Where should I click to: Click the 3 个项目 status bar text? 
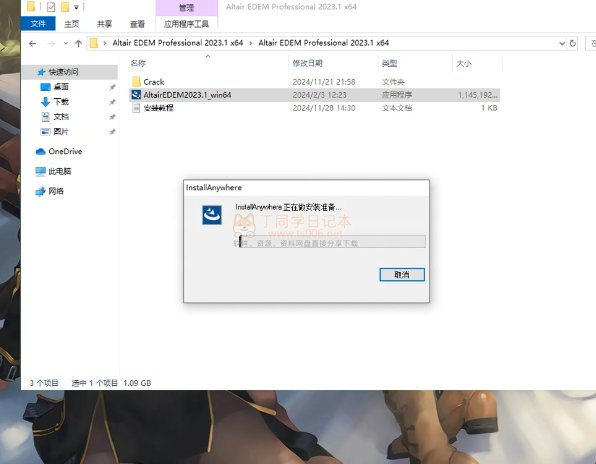click(x=44, y=383)
